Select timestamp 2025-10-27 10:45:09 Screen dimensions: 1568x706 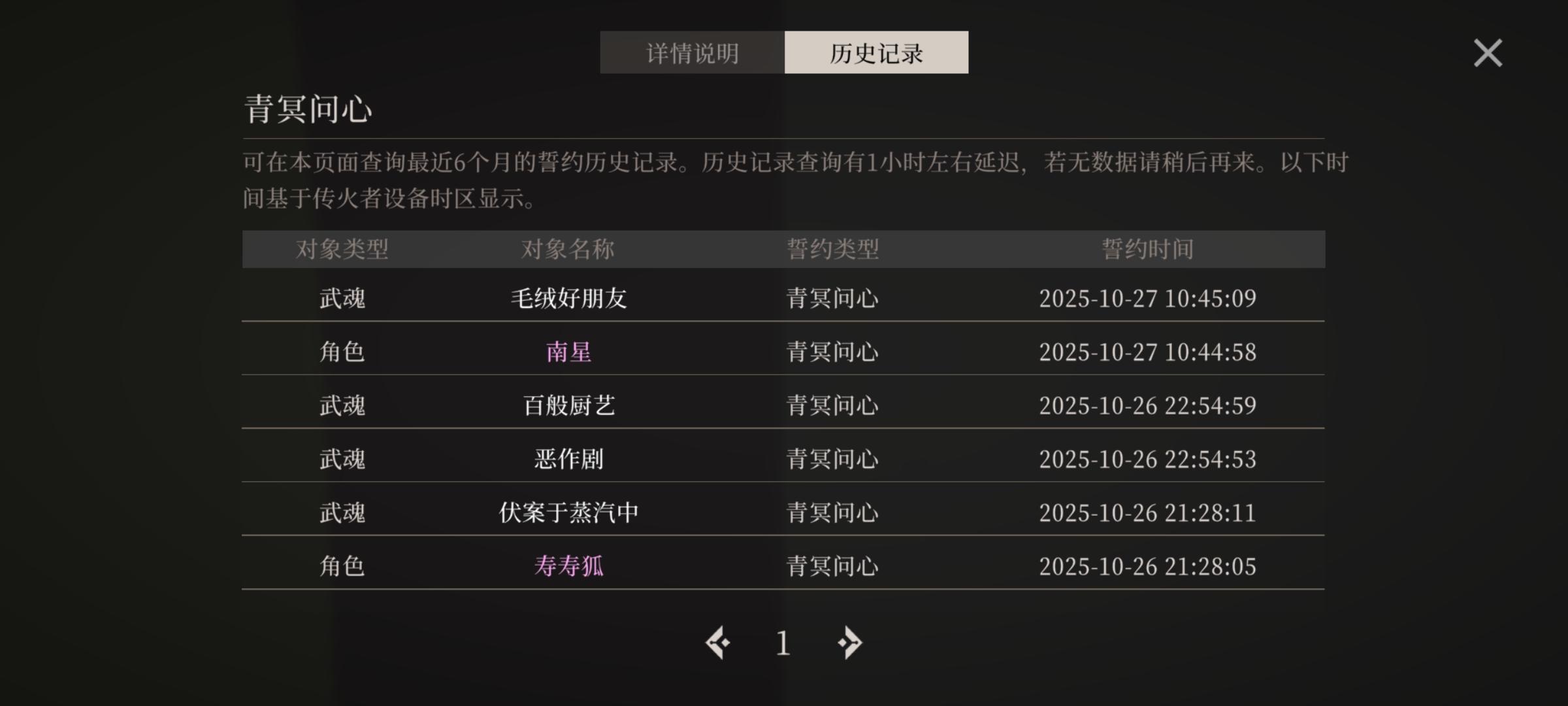[x=1147, y=299]
